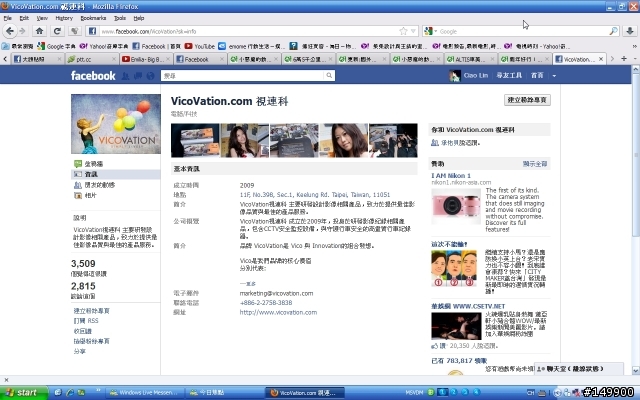Viewport: 640px width, 400px height.
Task: Reload the page with refresh icon
Action: pos(57,31)
